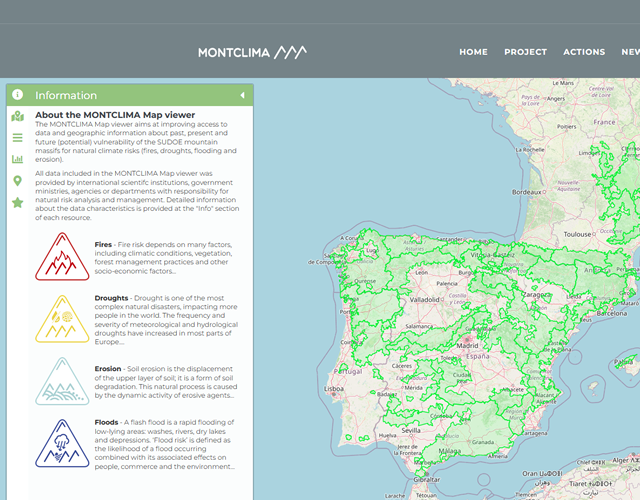
Task: Click Valladolid label on the map
Action: tap(424, 300)
